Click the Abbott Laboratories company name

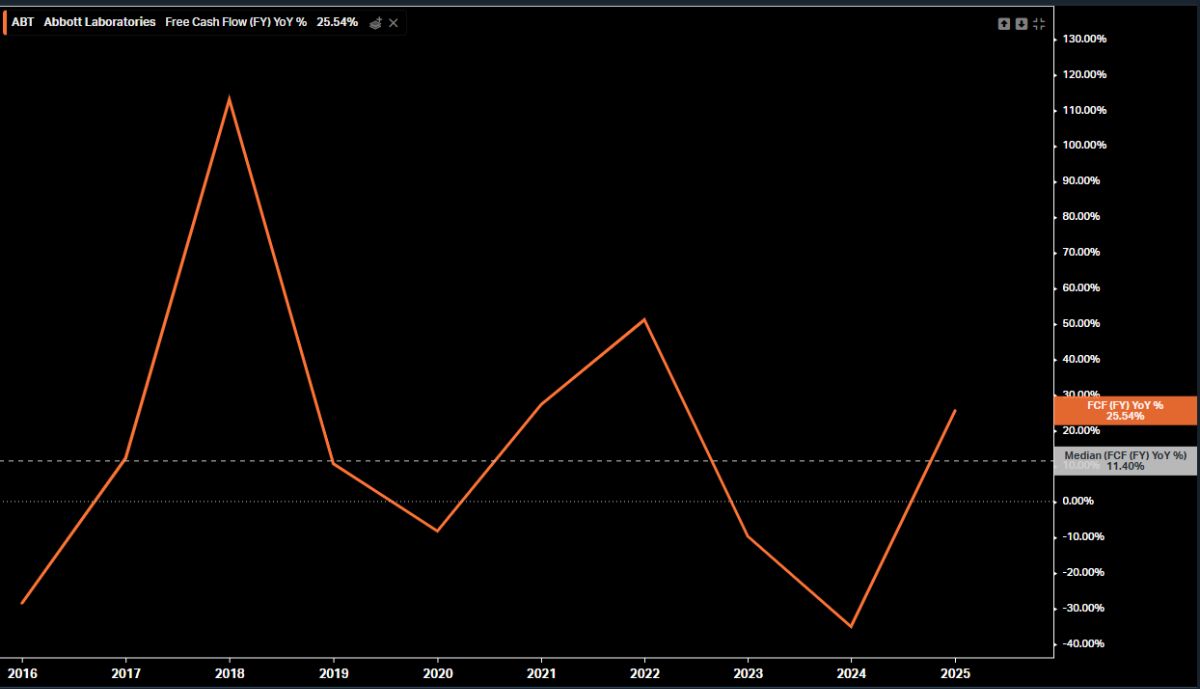point(100,22)
